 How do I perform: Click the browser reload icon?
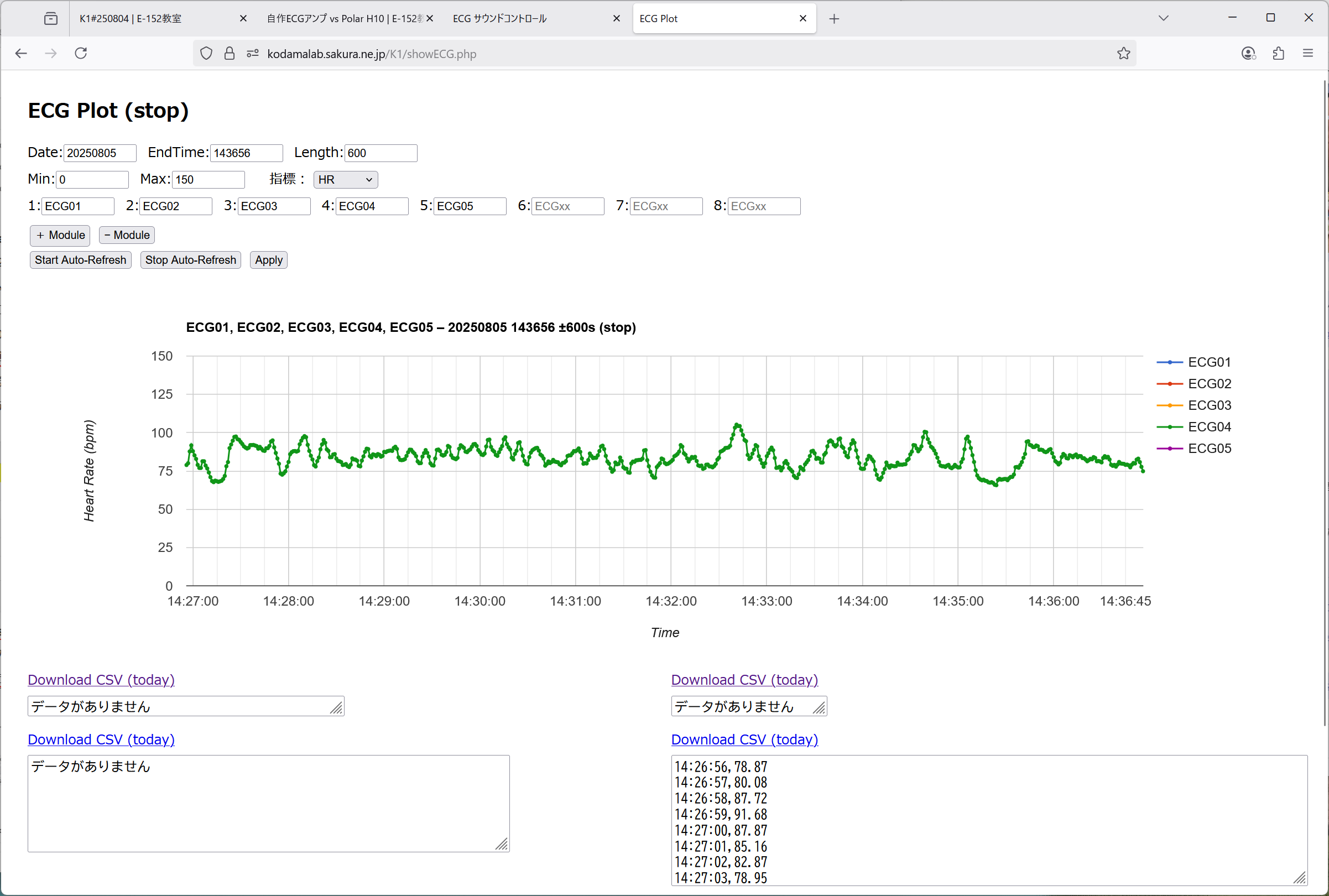(81, 53)
